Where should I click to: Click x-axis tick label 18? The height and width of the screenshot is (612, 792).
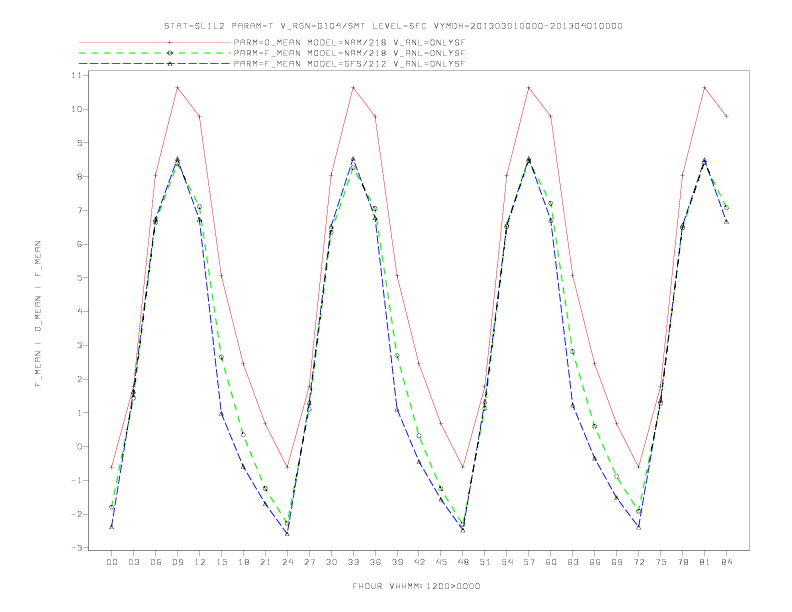(x=243, y=562)
